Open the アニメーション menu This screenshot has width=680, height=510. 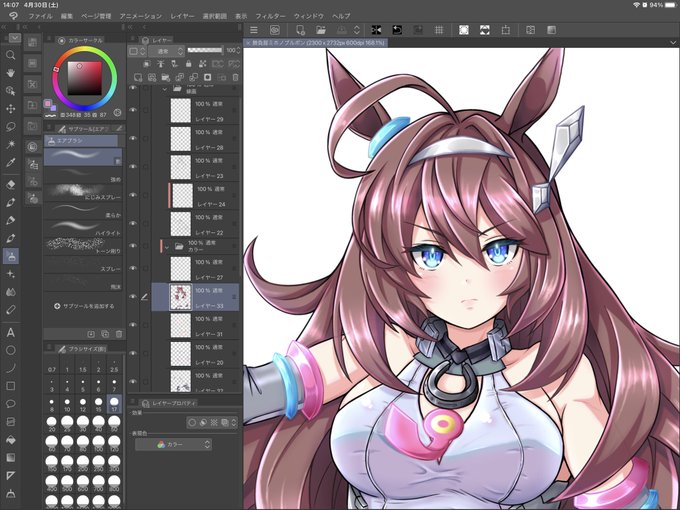tap(141, 16)
